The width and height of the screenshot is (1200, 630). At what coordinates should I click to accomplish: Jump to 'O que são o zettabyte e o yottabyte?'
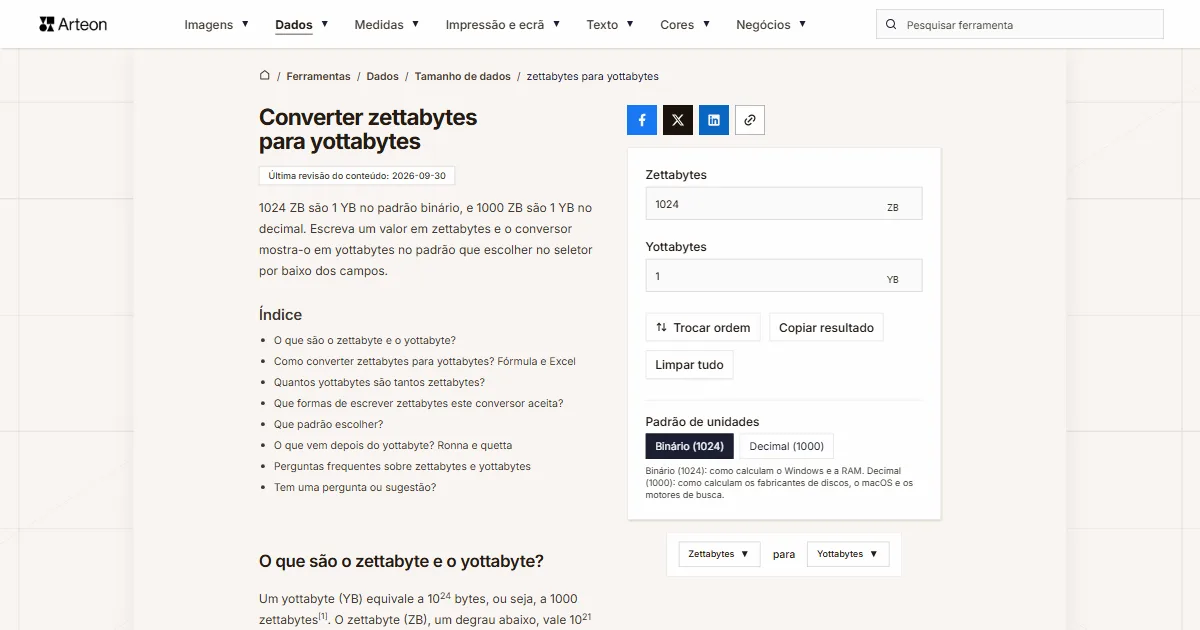point(365,341)
